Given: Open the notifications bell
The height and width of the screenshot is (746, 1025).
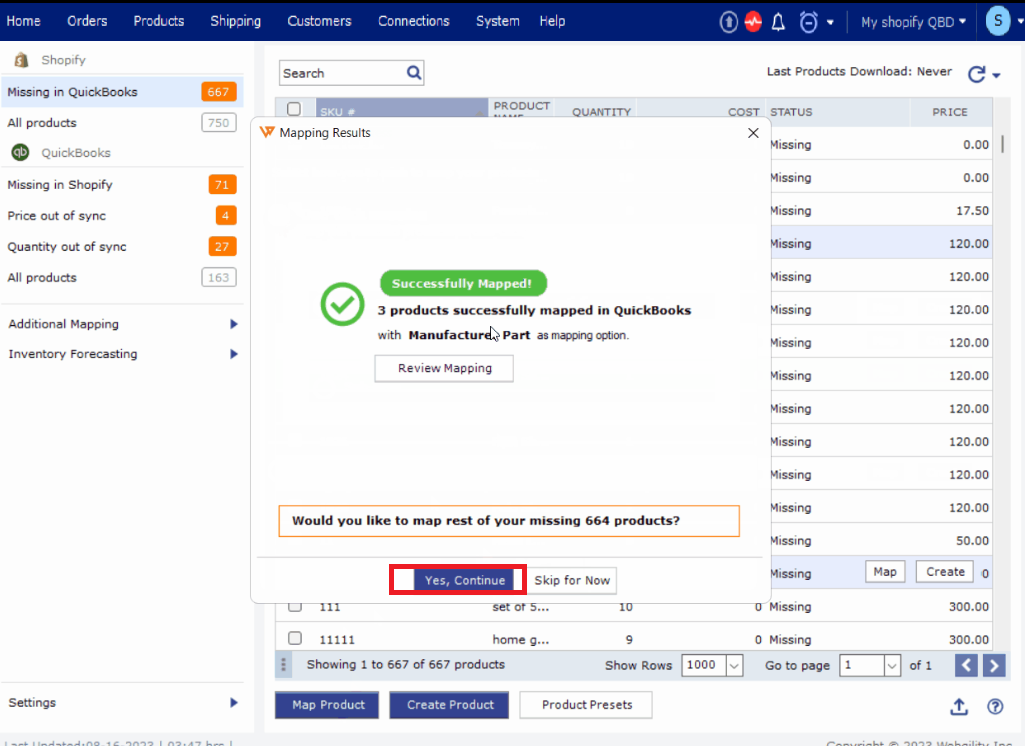Looking at the screenshot, I should 779,22.
